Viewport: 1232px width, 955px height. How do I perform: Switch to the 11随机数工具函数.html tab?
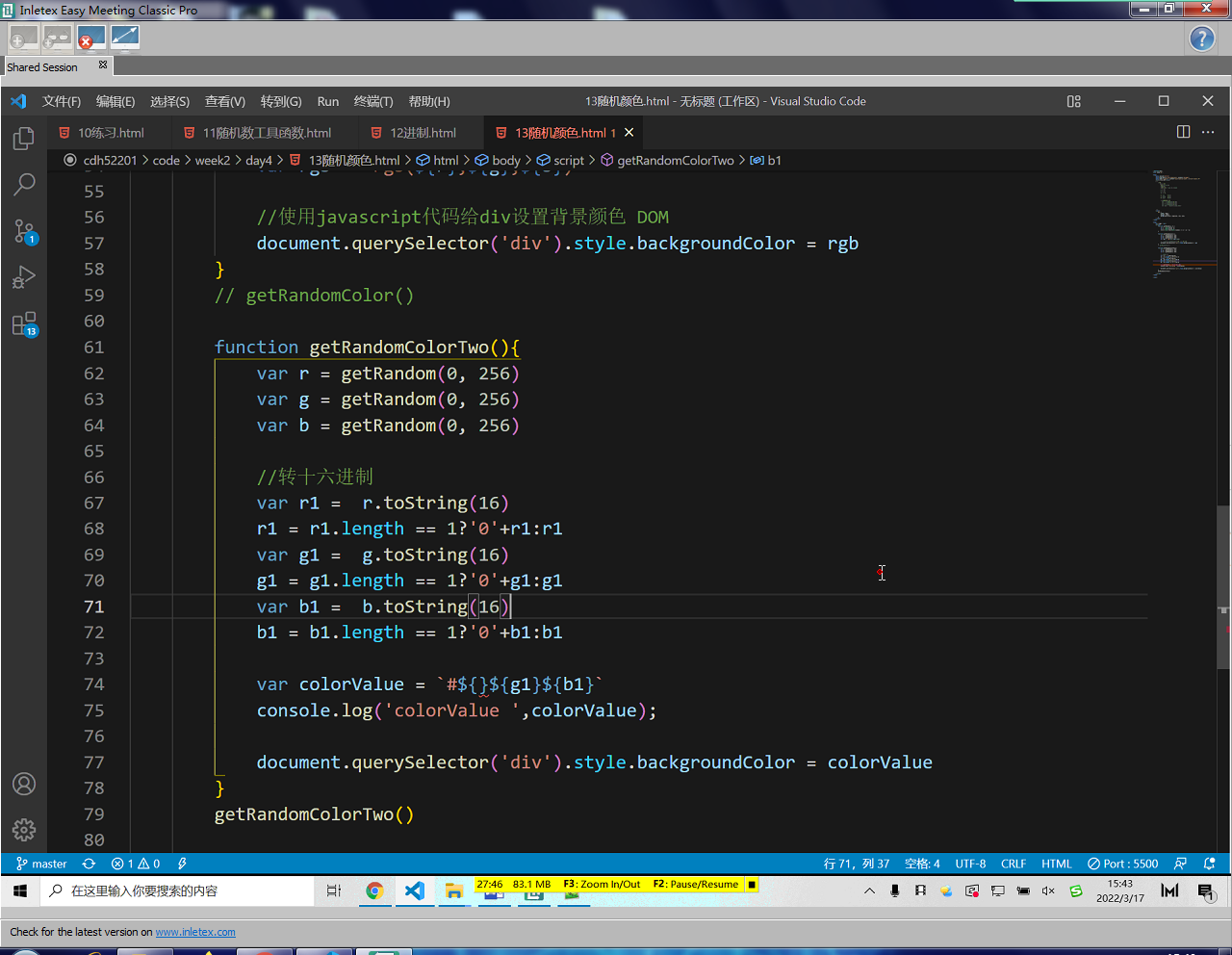pos(267,133)
